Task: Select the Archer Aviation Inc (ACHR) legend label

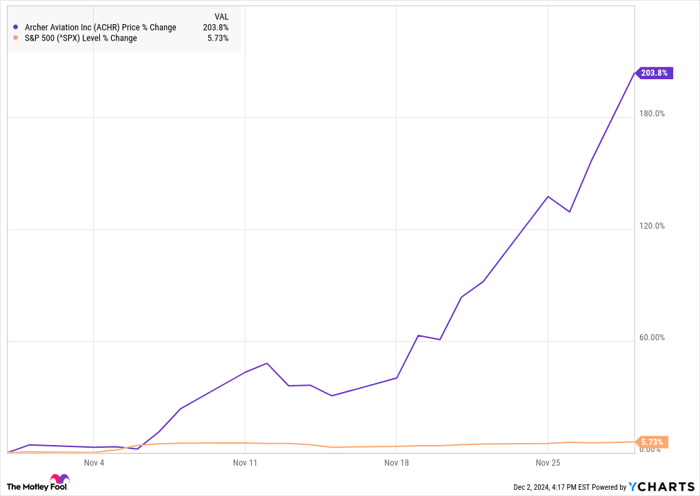Action: (x=100, y=27)
